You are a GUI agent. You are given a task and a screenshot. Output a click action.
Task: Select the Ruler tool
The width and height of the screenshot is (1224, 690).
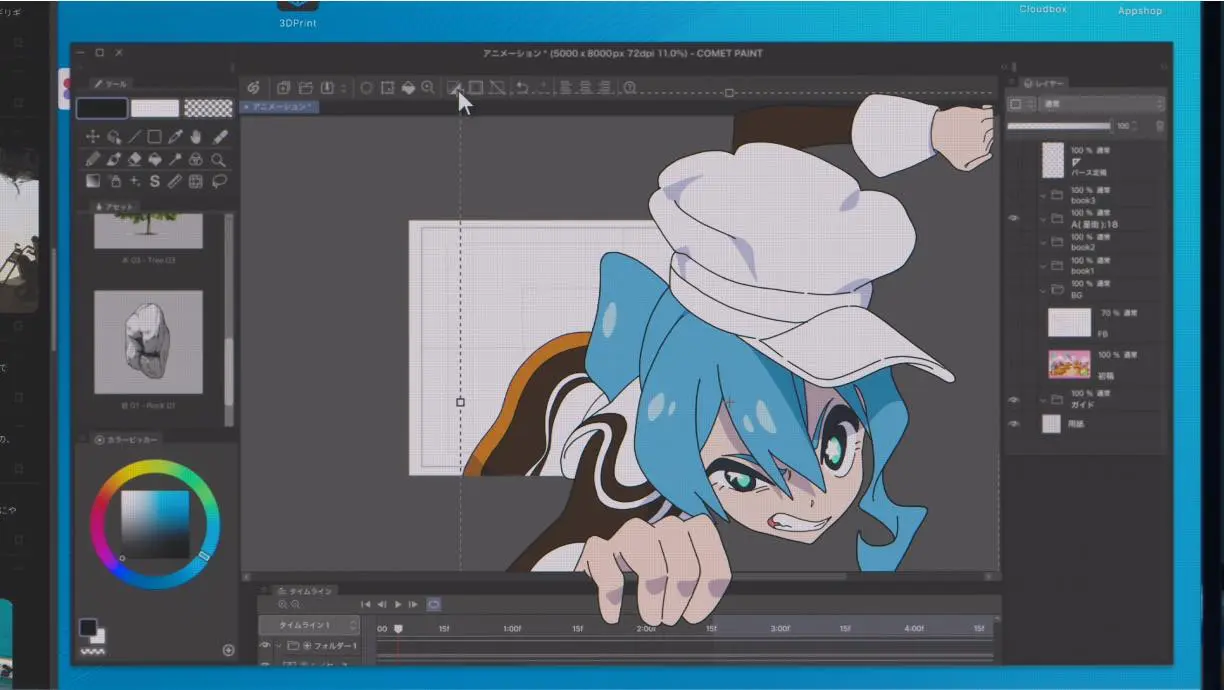pos(176,181)
